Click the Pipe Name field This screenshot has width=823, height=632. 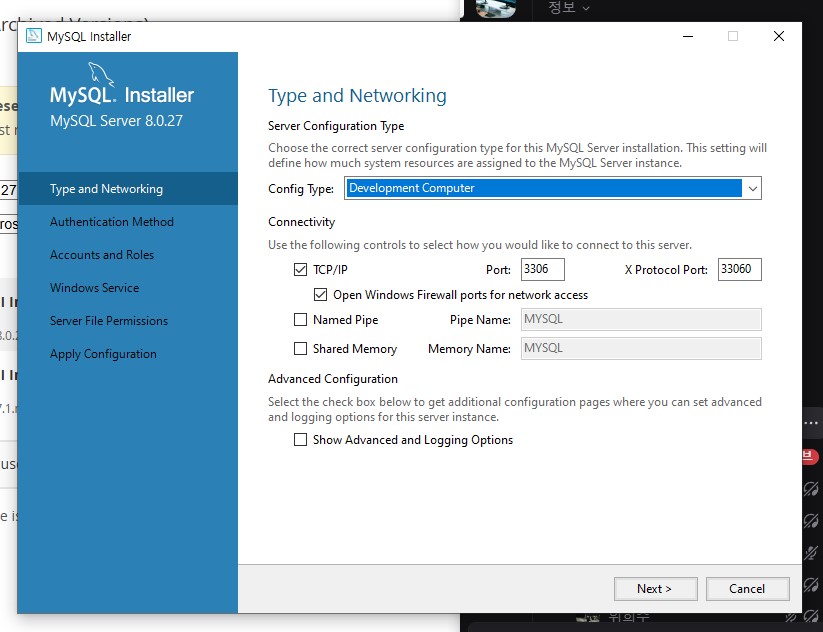pyautogui.click(x=641, y=319)
